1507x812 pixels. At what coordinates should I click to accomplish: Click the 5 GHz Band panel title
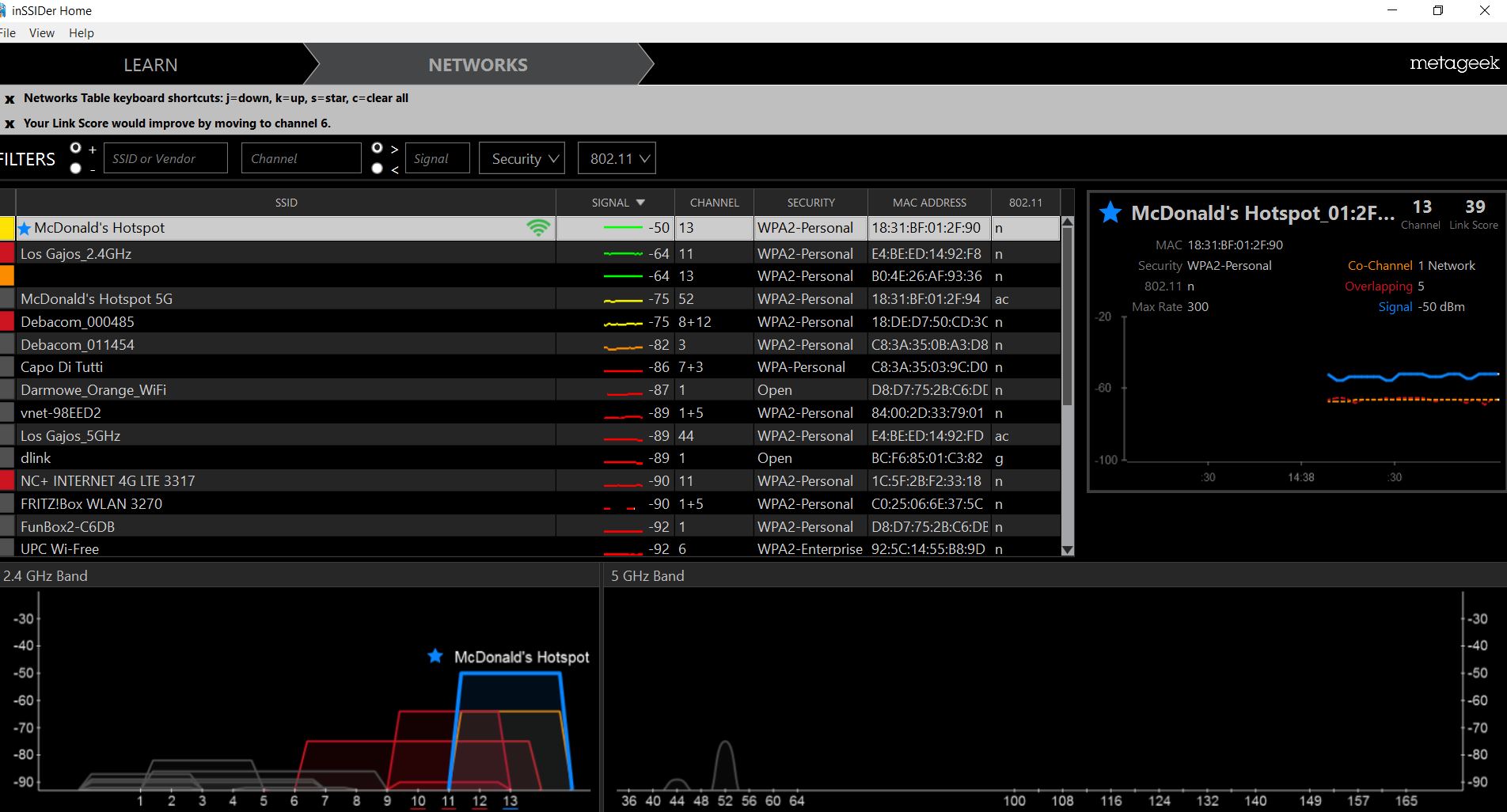(x=647, y=576)
